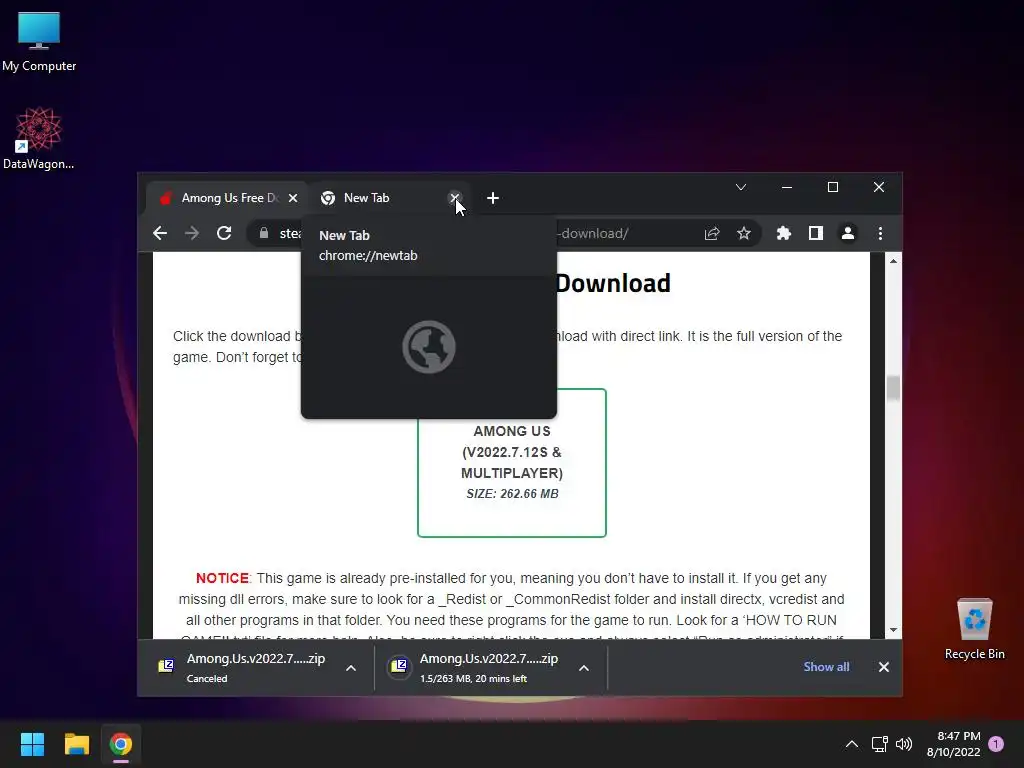This screenshot has height=768, width=1024.
Task: Bookmark this page with star icon
Action: tap(744, 233)
